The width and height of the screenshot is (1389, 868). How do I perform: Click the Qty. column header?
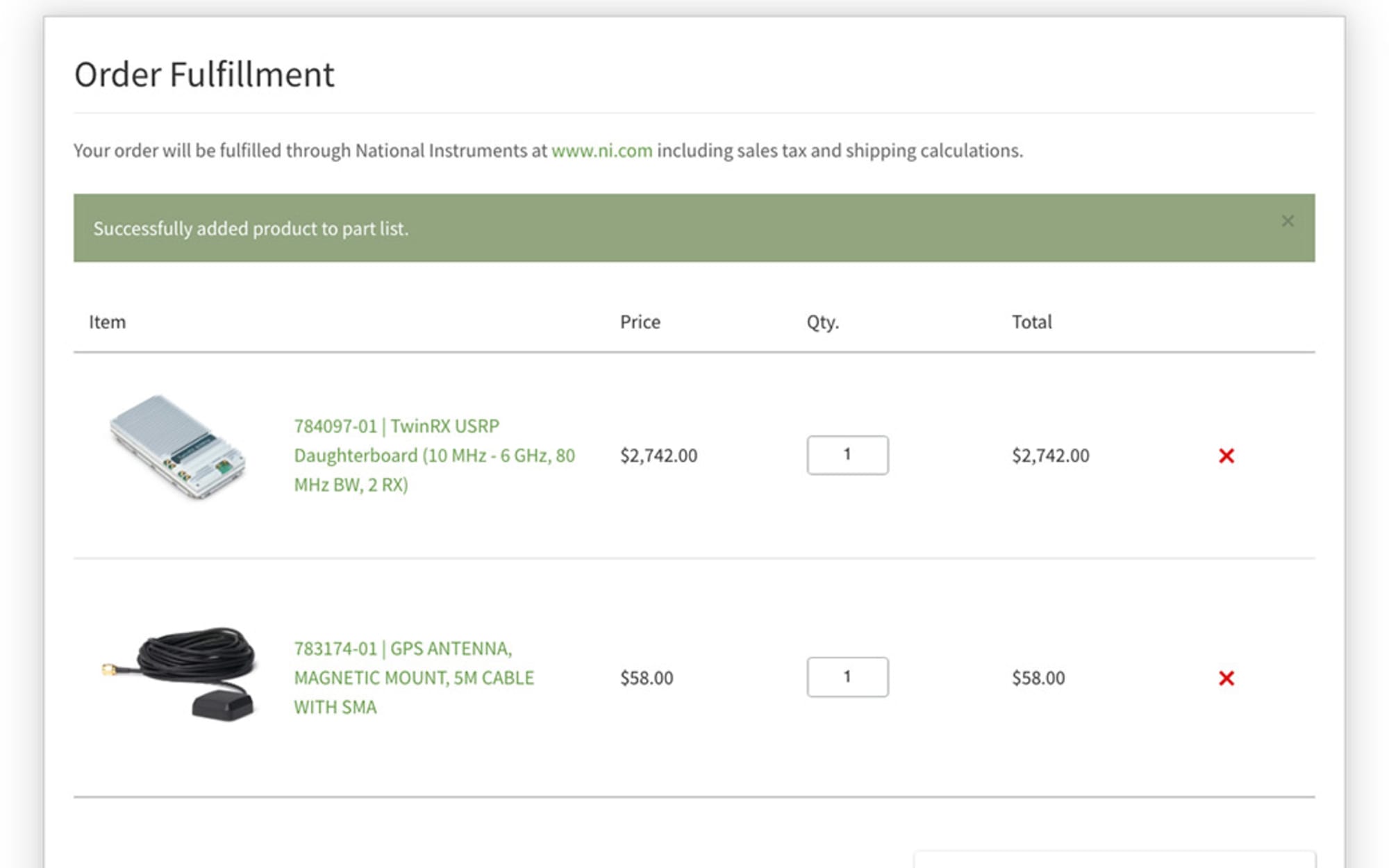822,322
